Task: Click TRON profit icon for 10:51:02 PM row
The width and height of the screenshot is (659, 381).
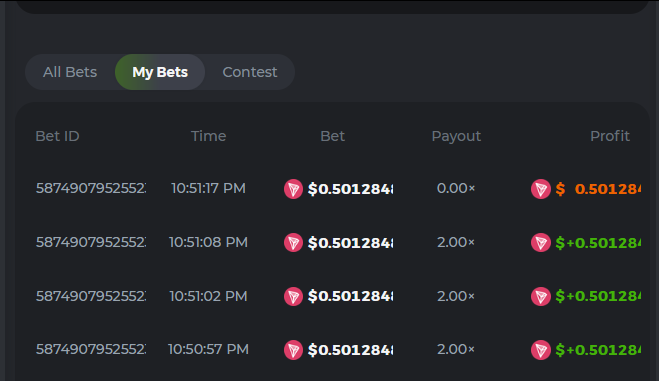Action: 541,297
